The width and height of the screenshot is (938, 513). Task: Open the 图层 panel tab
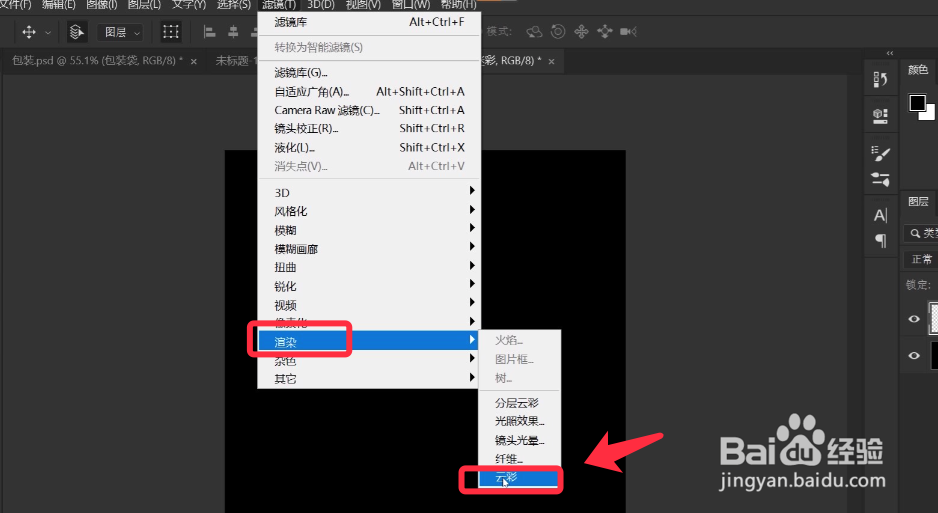[918, 201]
